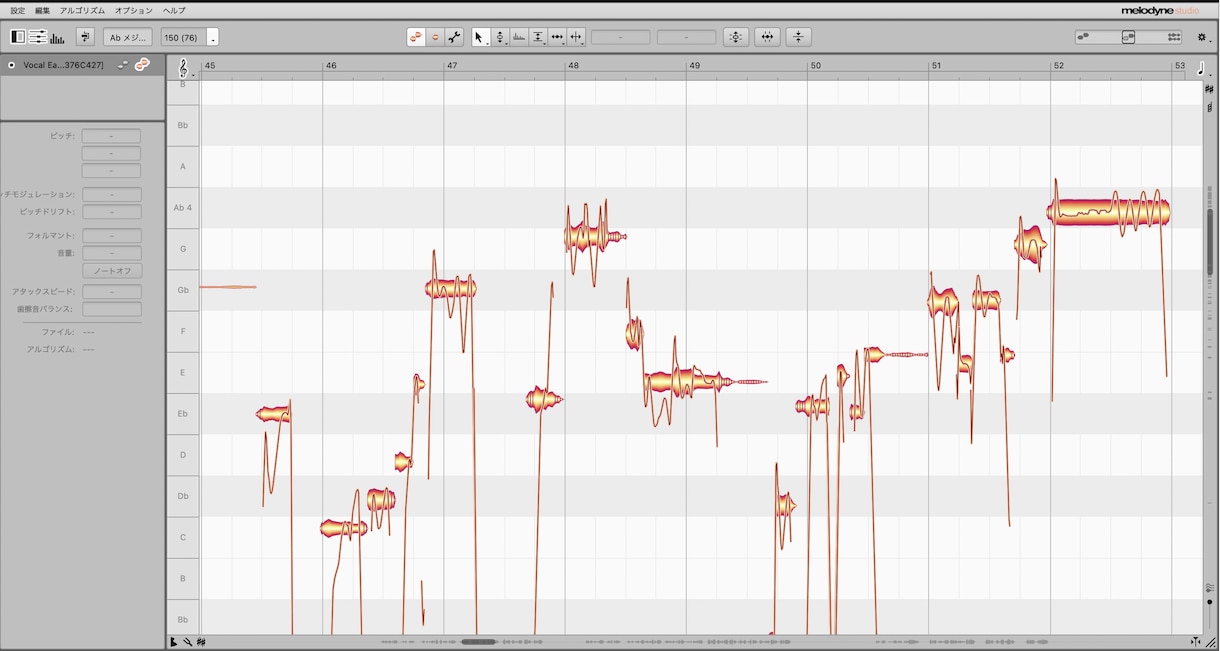
Task: Click the compare switch icon button
Action: (85, 37)
